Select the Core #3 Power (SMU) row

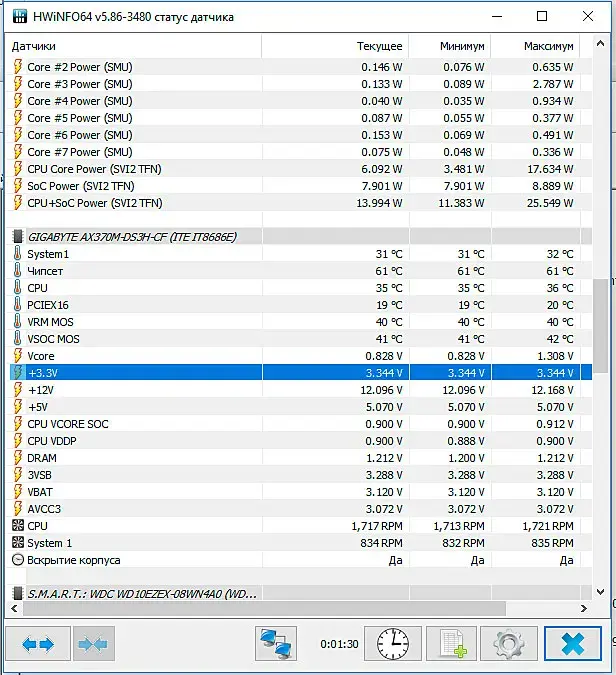pos(299,84)
